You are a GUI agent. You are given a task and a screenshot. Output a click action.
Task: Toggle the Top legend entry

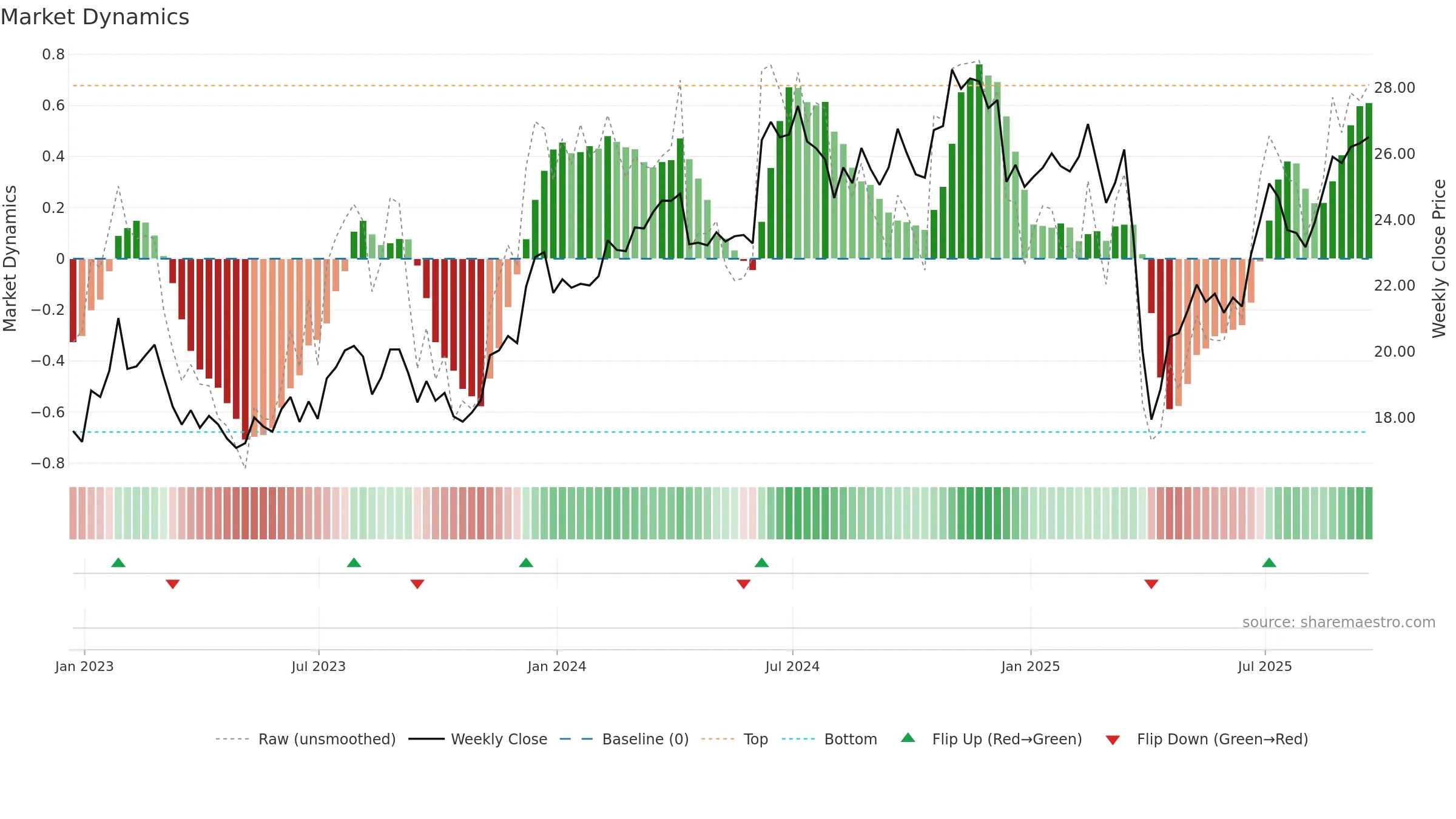735,739
